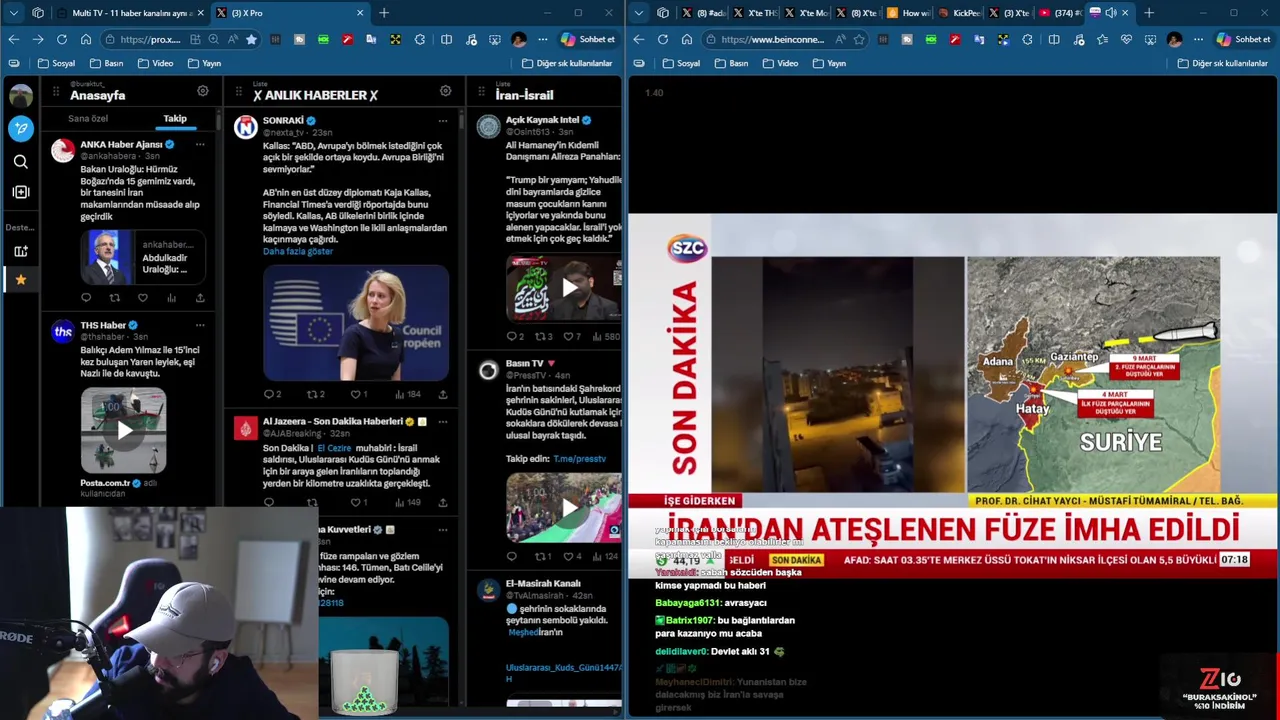Like the Al Jazeera Son Dakika post
Viewport: 1280px width, 720px height.
(x=358, y=502)
